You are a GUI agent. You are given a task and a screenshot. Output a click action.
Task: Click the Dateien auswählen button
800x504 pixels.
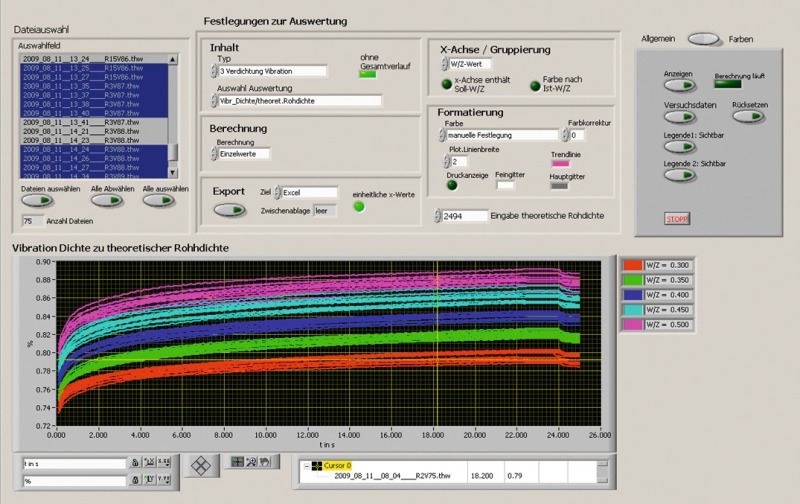pyautogui.click(x=37, y=200)
